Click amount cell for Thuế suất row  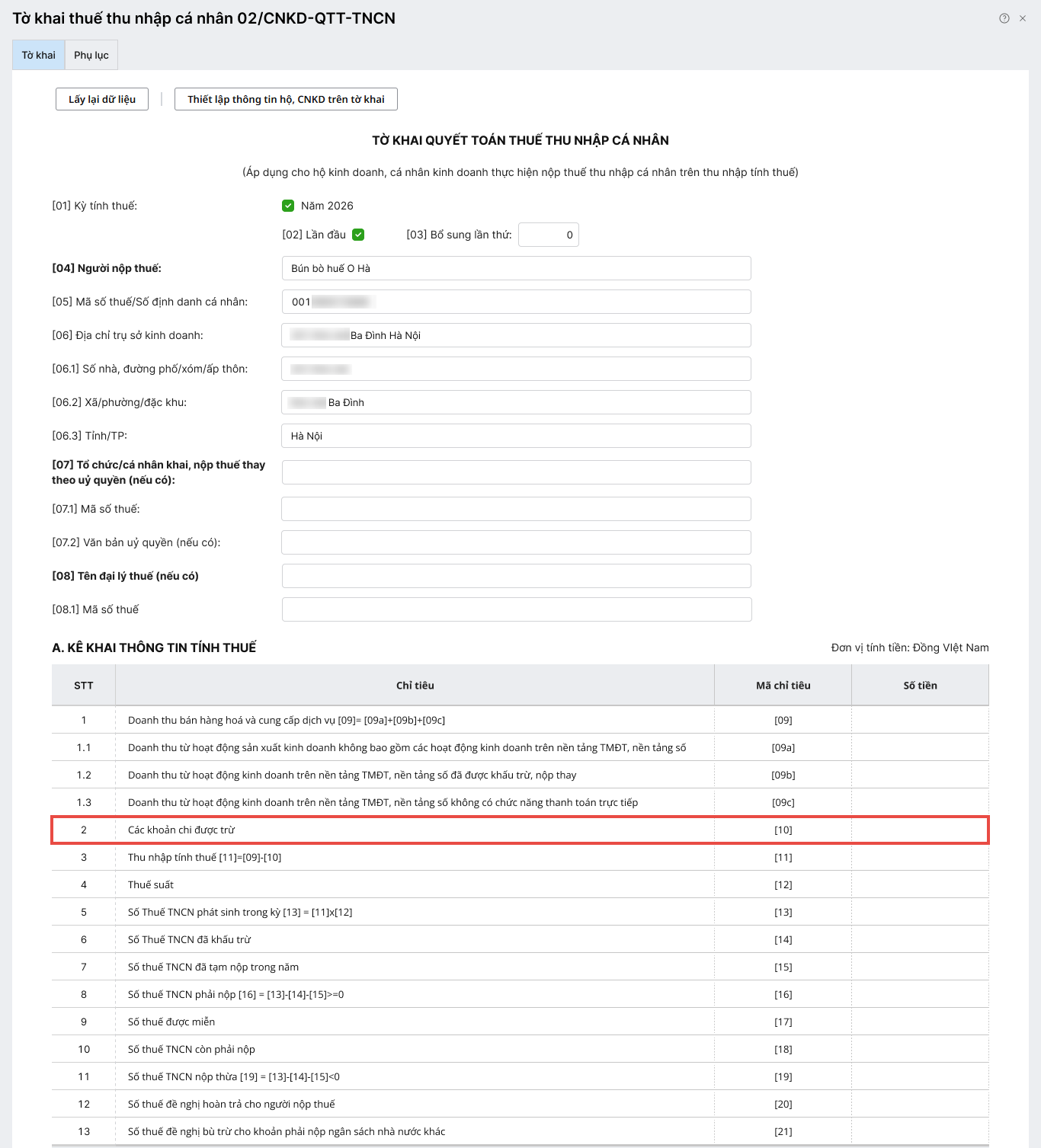tap(920, 884)
